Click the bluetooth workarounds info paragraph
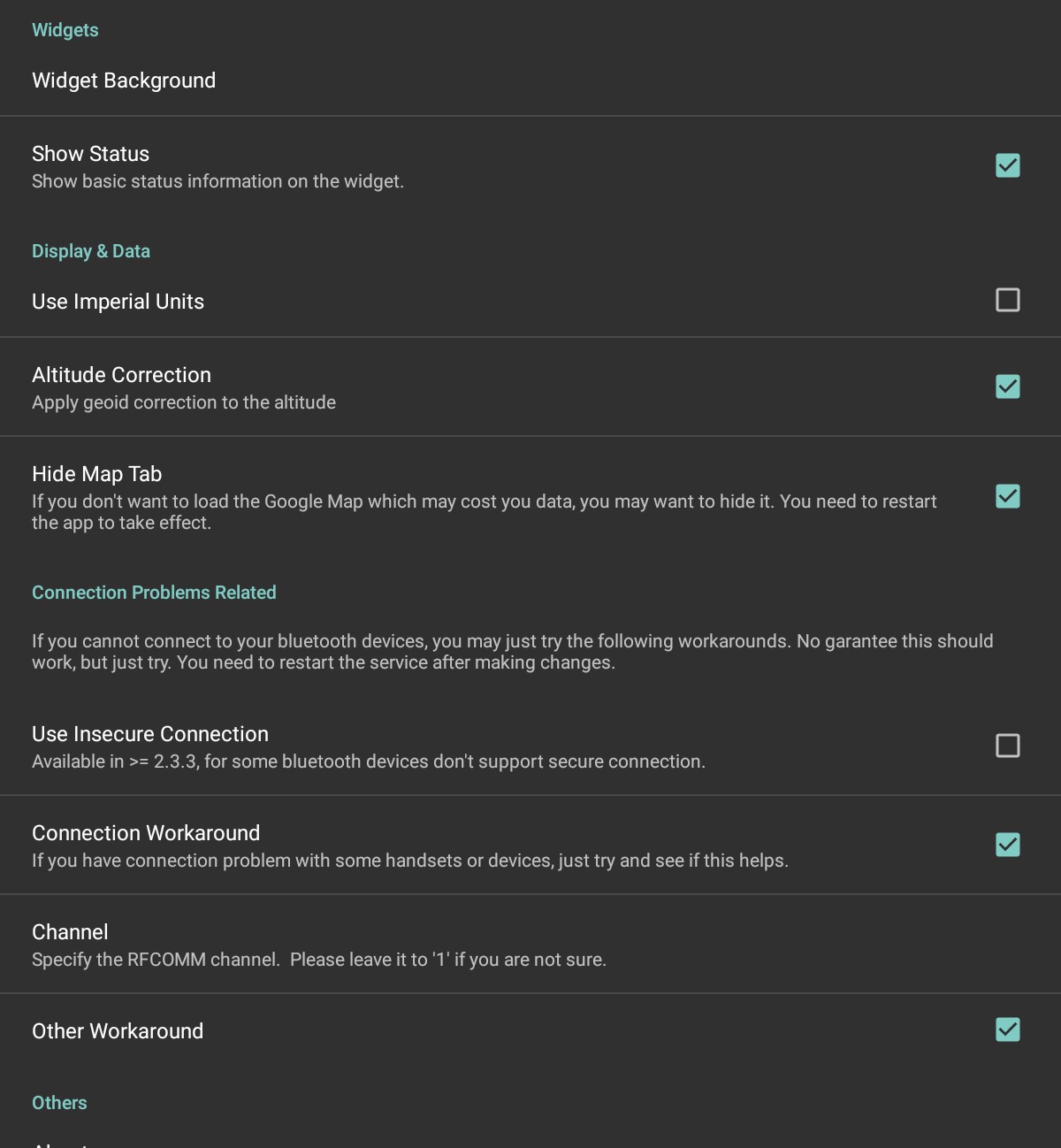This screenshot has height=1148, width=1061. pyautogui.click(x=513, y=652)
